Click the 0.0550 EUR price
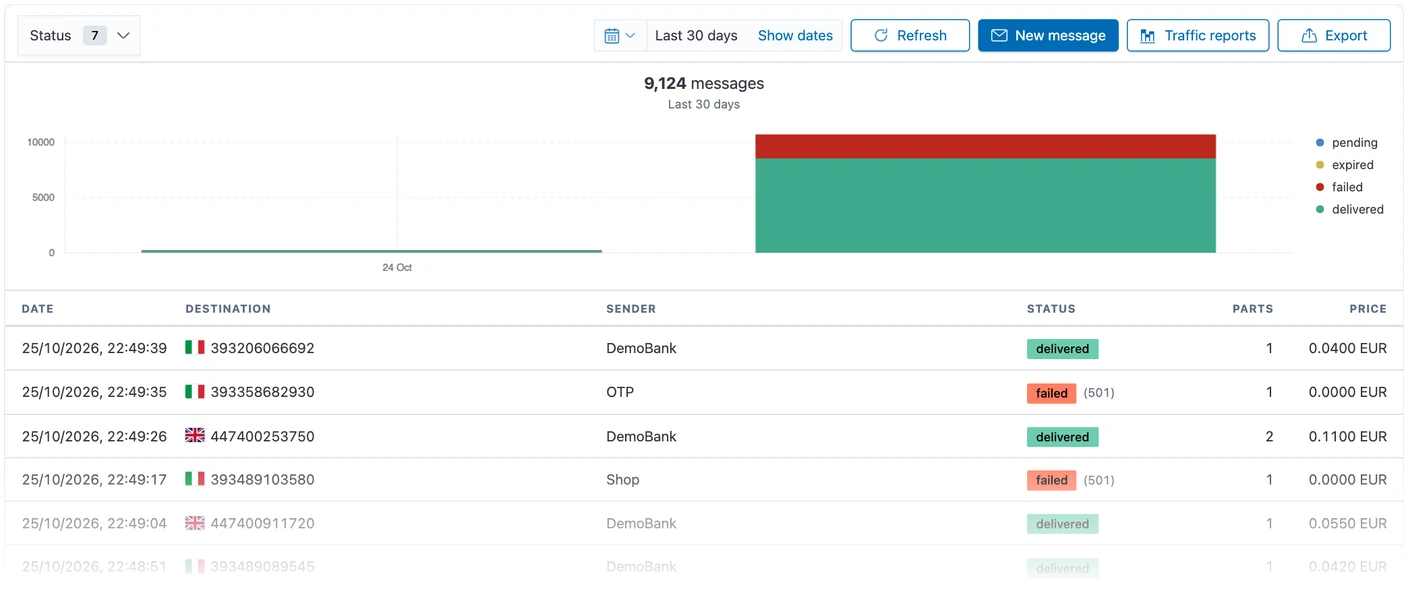The width and height of the screenshot is (1408, 592). tap(1347, 523)
